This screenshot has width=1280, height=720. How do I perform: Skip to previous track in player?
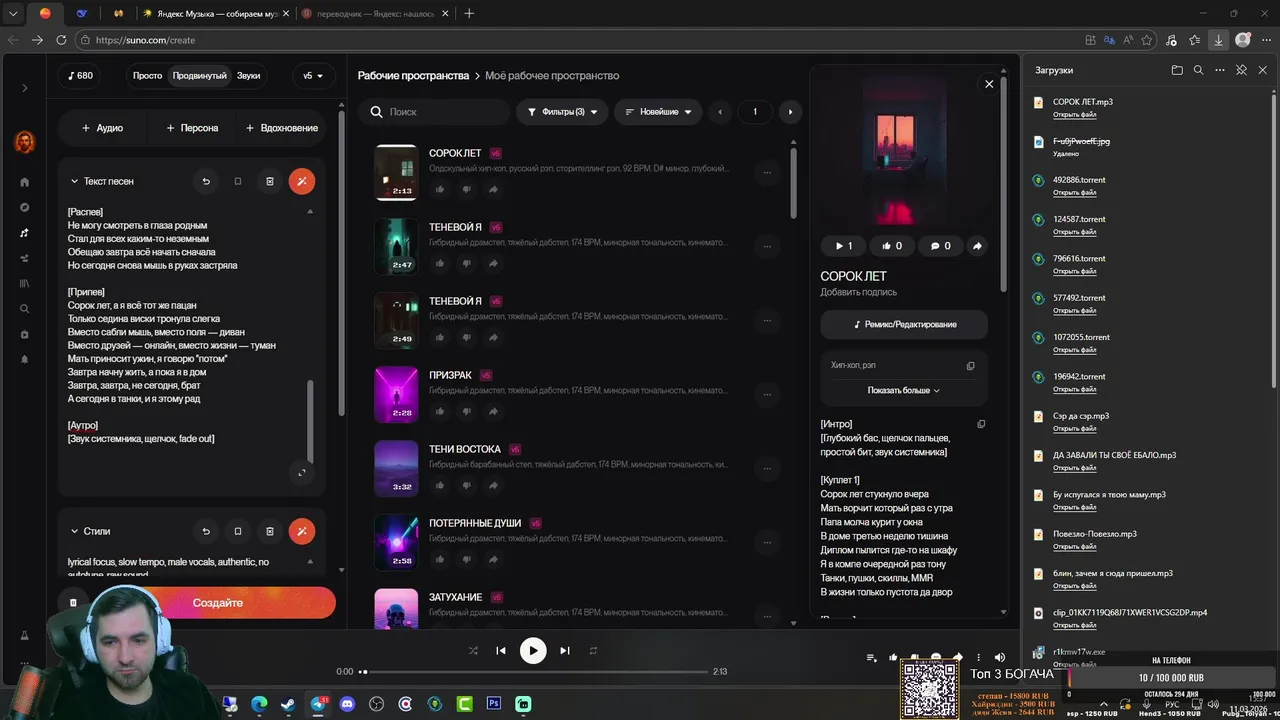501,650
